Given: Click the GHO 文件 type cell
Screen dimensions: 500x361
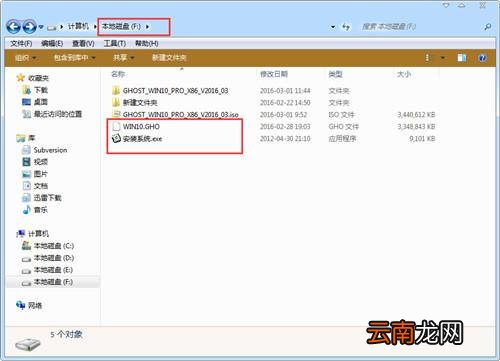Looking at the screenshot, I should [343, 127].
